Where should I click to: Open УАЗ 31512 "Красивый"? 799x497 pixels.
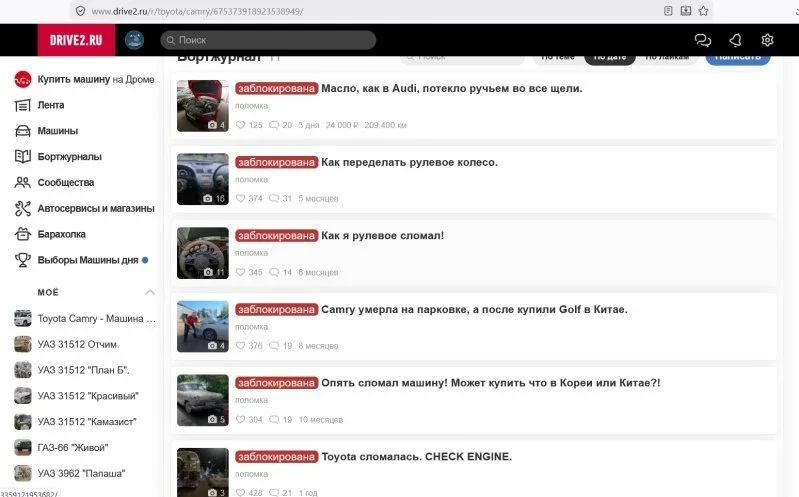[88, 396]
